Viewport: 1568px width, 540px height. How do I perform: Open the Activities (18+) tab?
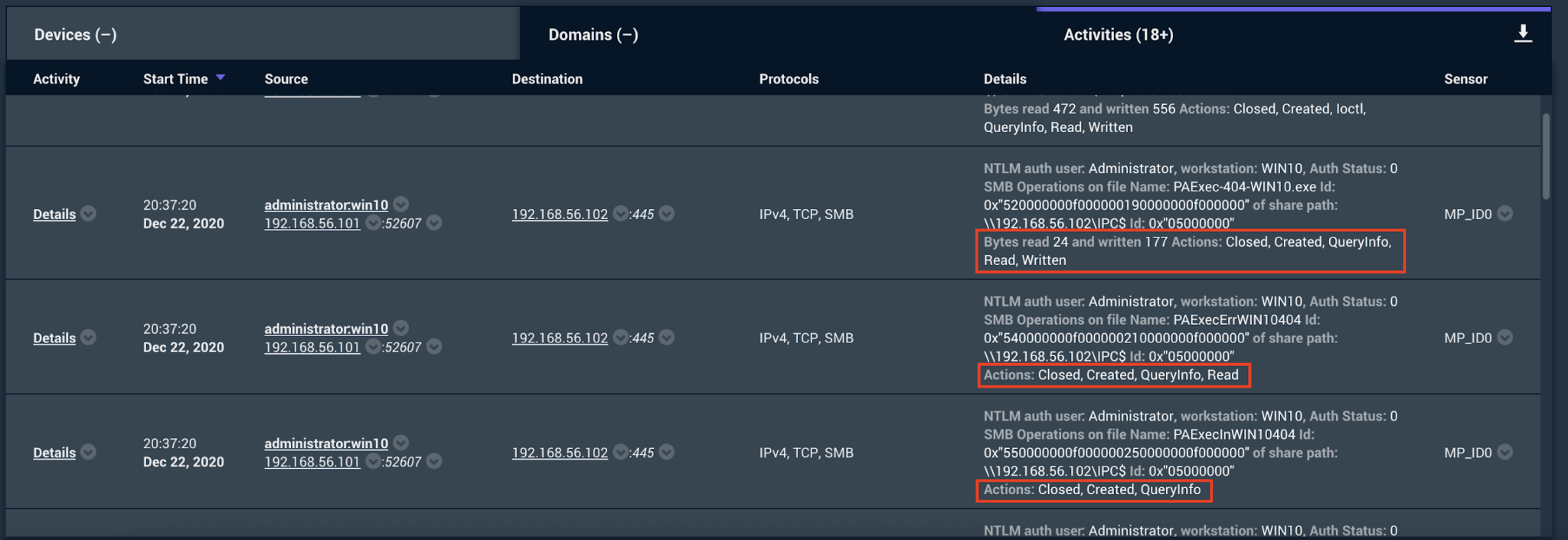pos(1118,34)
